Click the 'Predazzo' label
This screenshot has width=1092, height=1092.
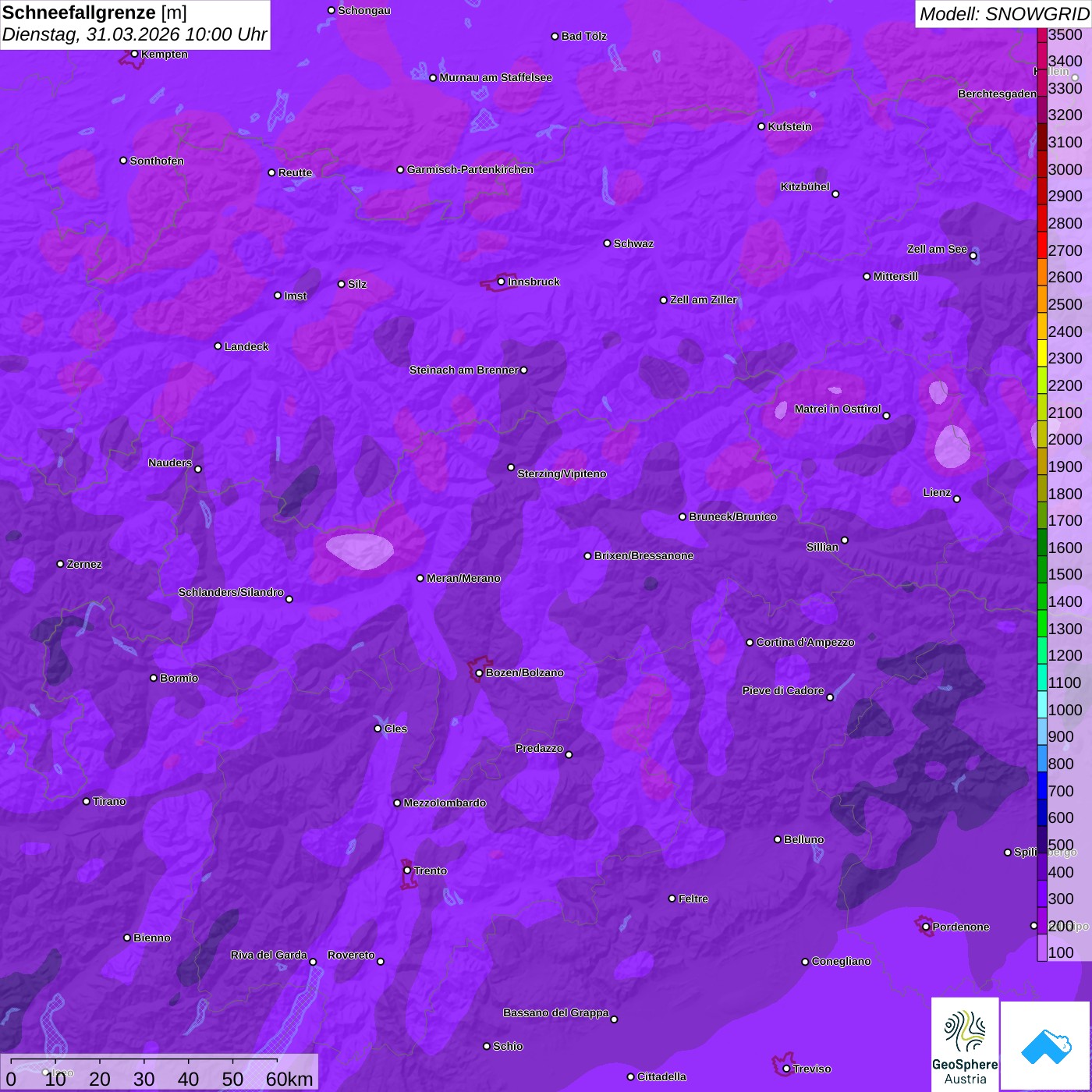[539, 748]
